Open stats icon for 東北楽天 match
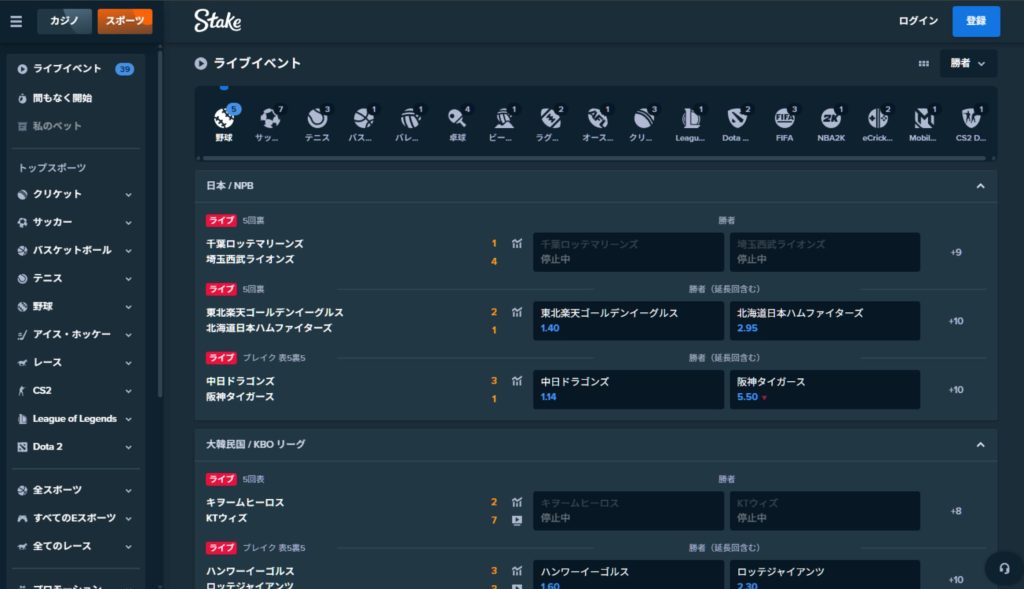 click(517, 312)
